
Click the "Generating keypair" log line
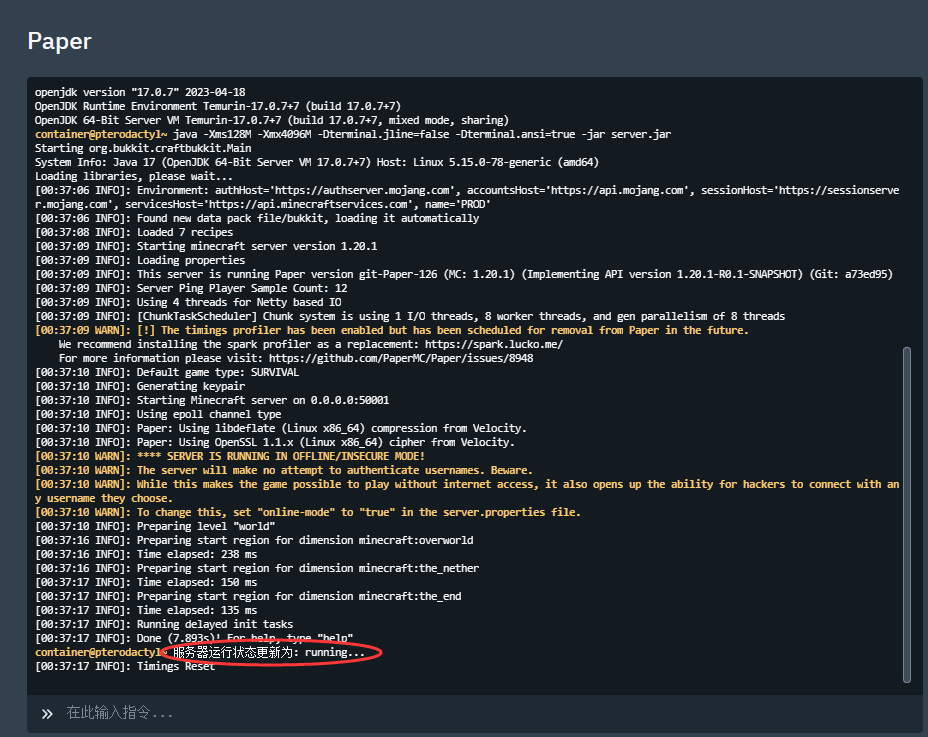pyautogui.click(x=140, y=386)
